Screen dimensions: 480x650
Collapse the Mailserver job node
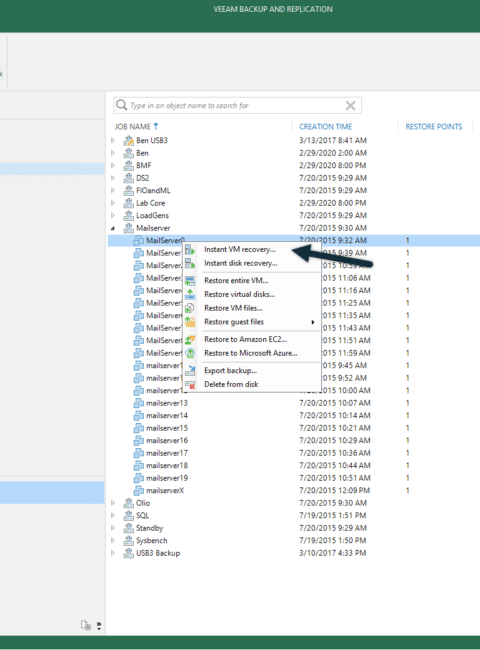(113, 228)
